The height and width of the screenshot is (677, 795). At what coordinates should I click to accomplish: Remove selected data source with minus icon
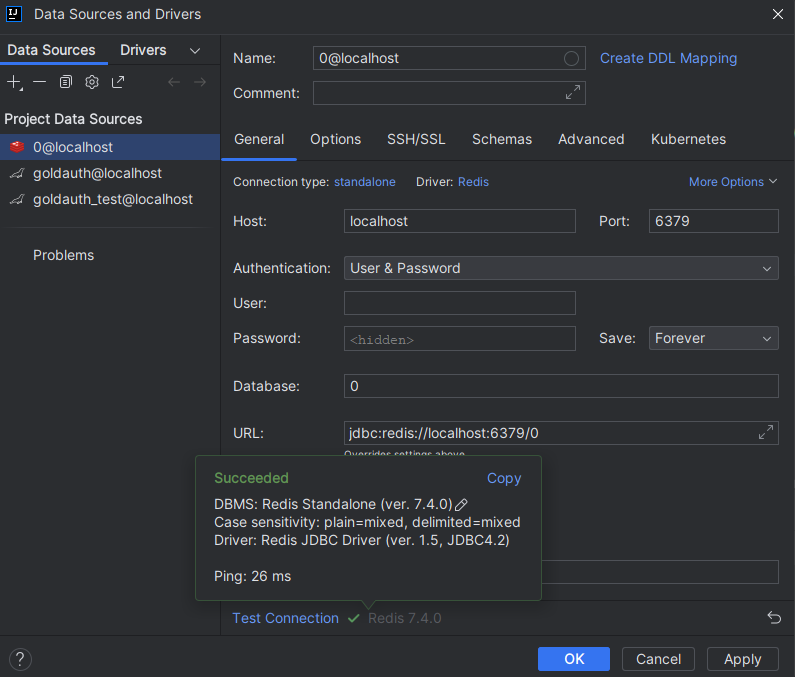(40, 82)
